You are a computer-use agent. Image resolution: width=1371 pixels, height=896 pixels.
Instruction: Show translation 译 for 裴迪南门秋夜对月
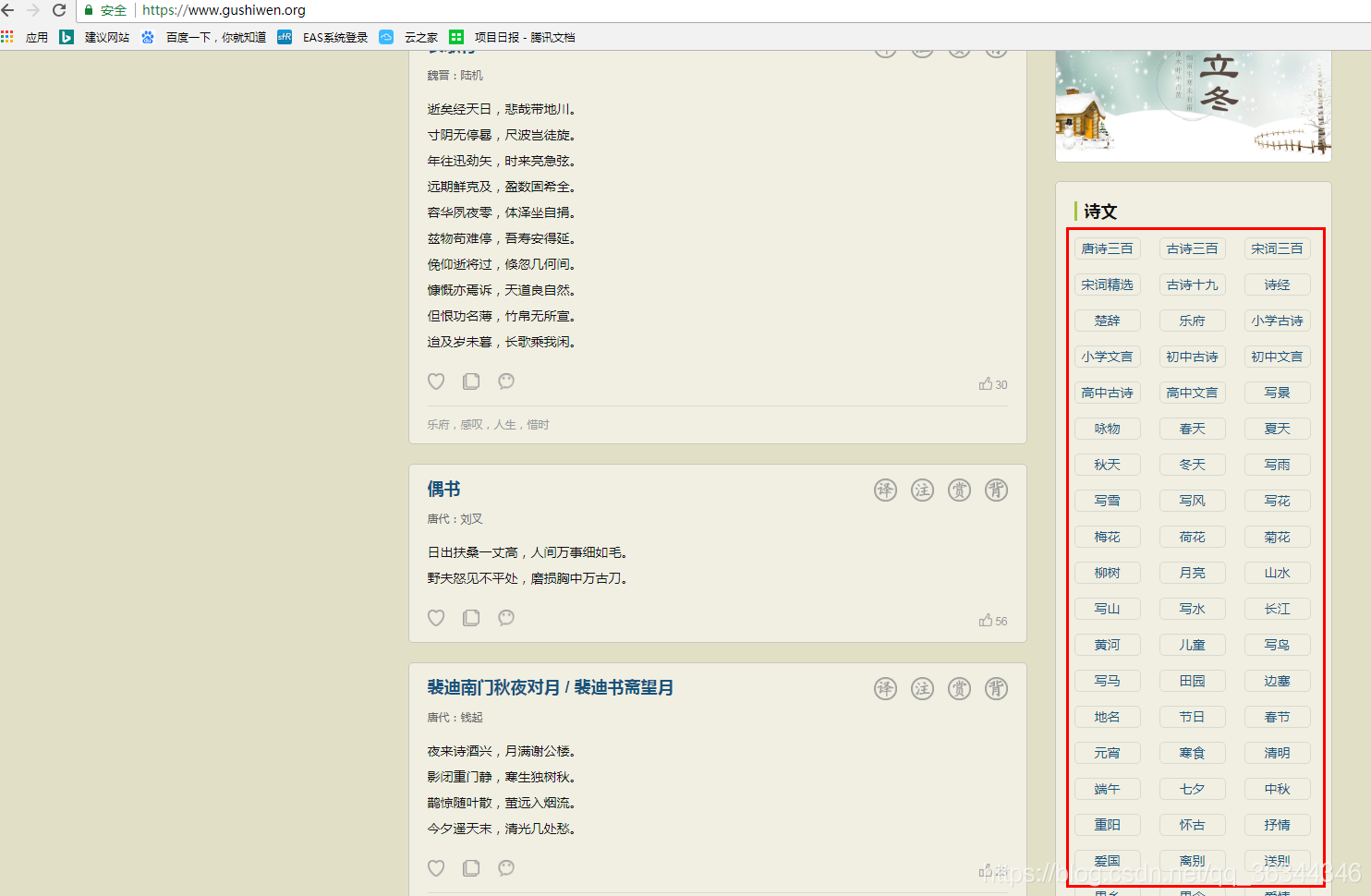pos(886,688)
